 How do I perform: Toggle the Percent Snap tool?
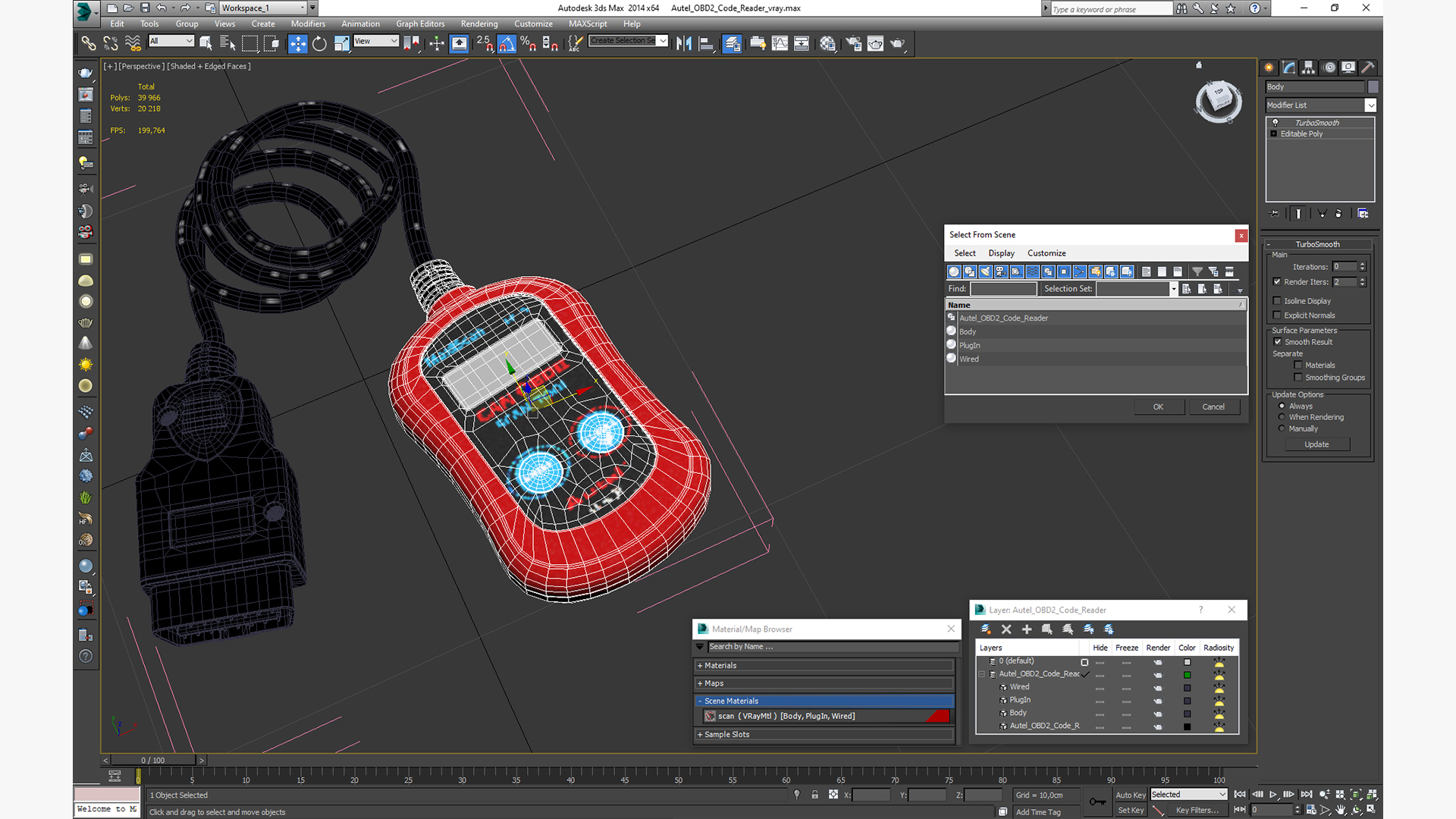[x=529, y=43]
